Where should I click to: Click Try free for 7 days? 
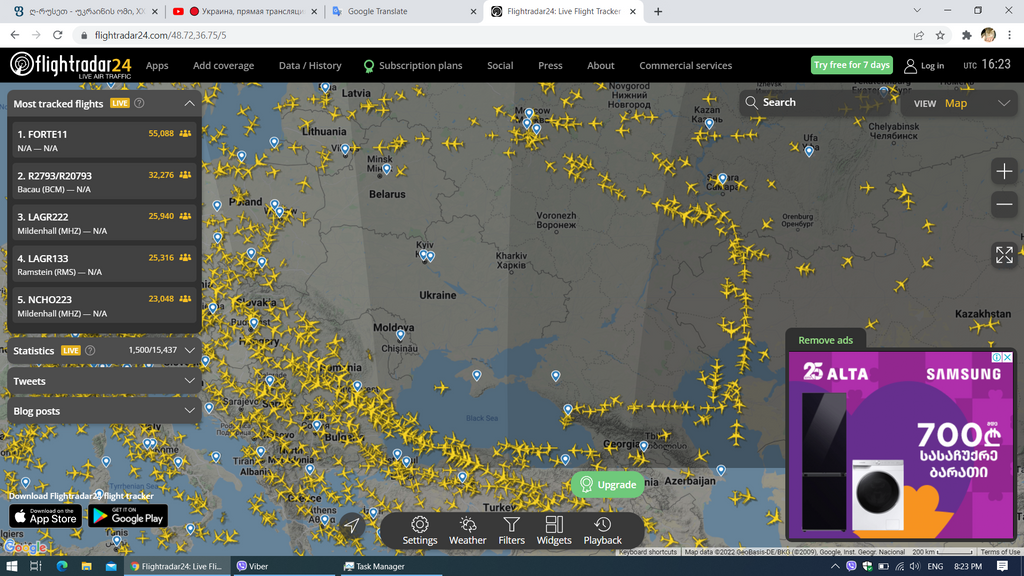(x=852, y=65)
